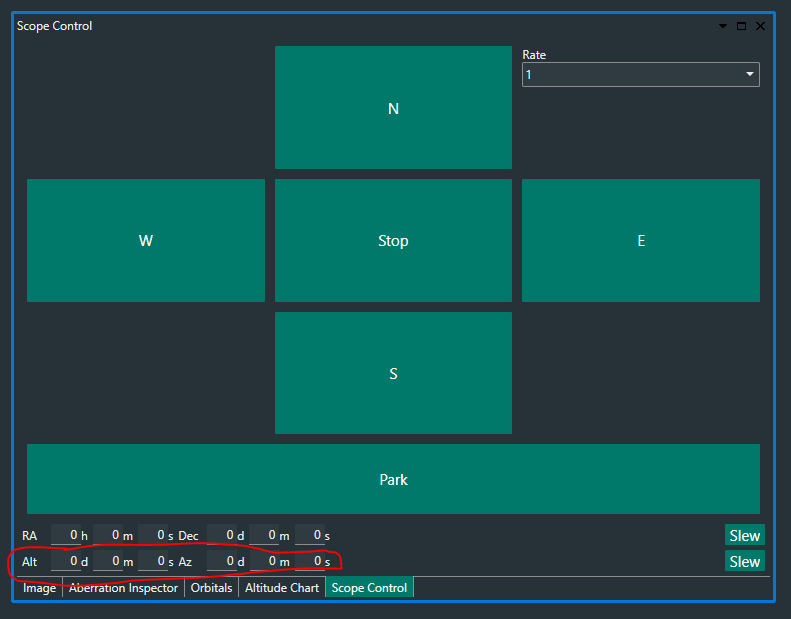
Task: Click the Az label
Action: tap(185, 561)
